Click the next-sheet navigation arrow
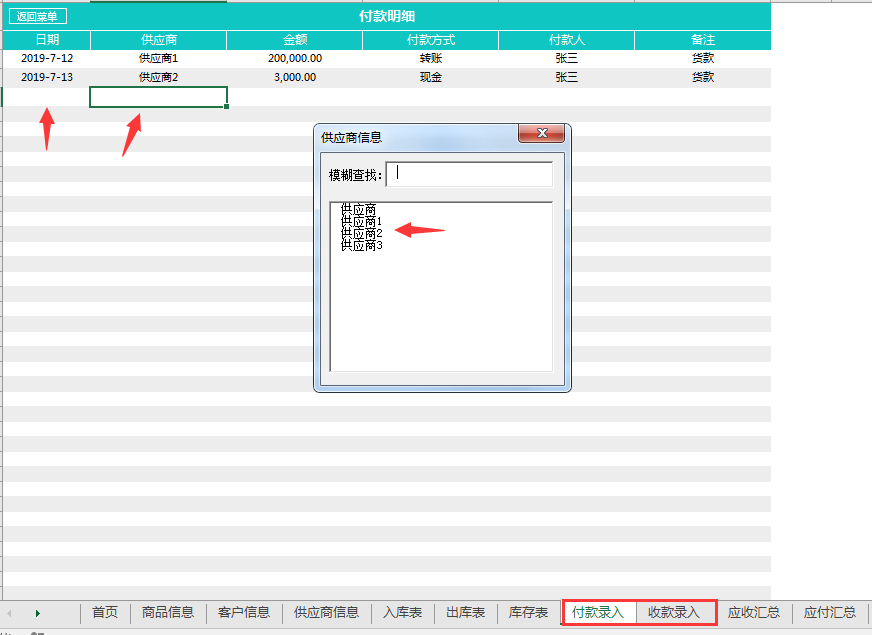This screenshot has width=872, height=635. 37,613
